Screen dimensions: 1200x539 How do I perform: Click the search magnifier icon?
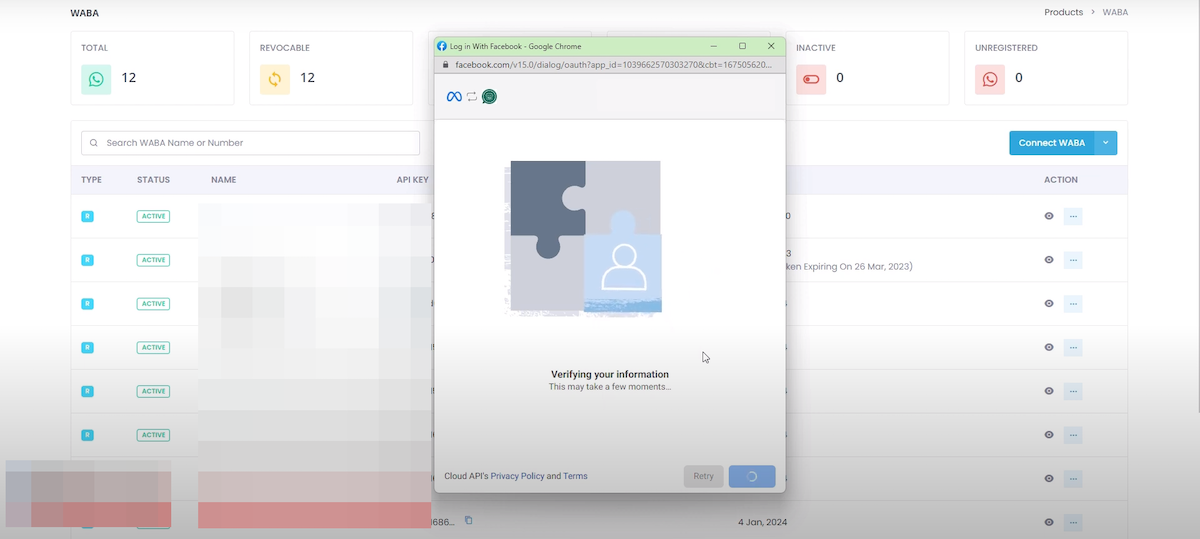[x=94, y=143]
